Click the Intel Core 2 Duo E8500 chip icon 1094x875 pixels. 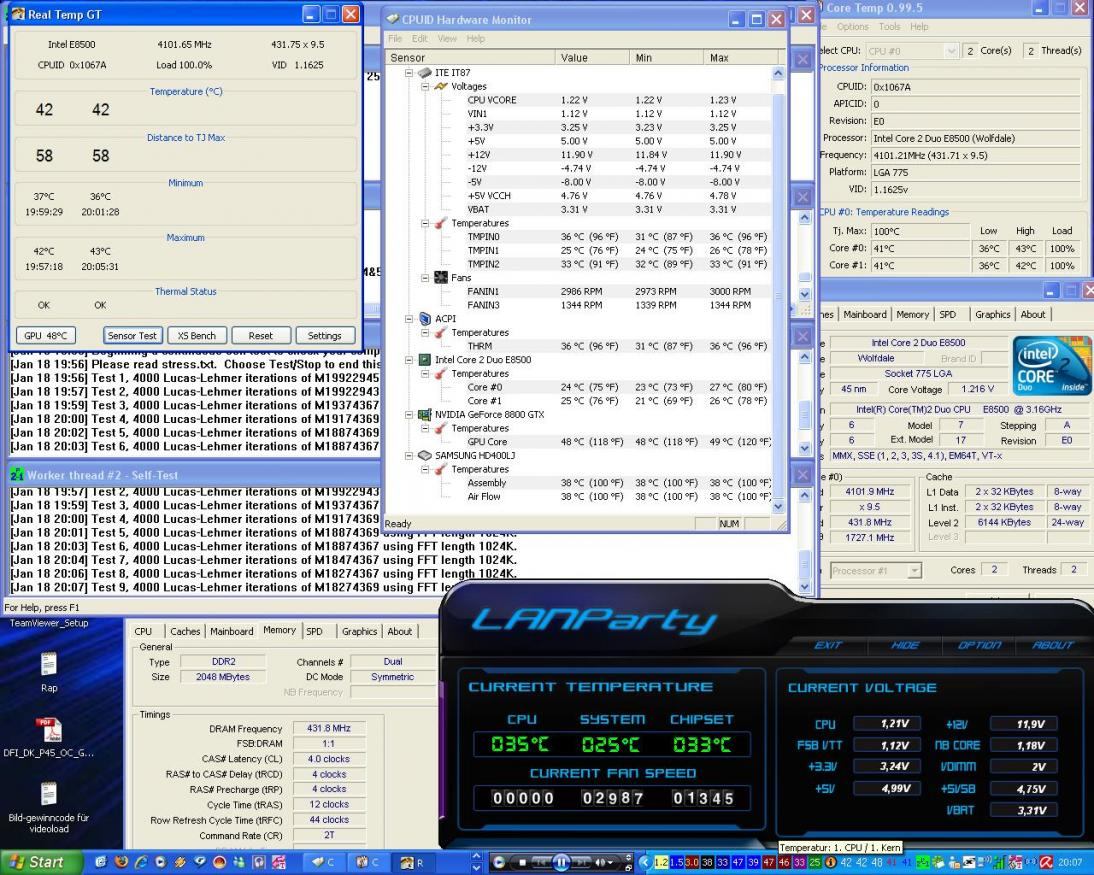click(424, 360)
